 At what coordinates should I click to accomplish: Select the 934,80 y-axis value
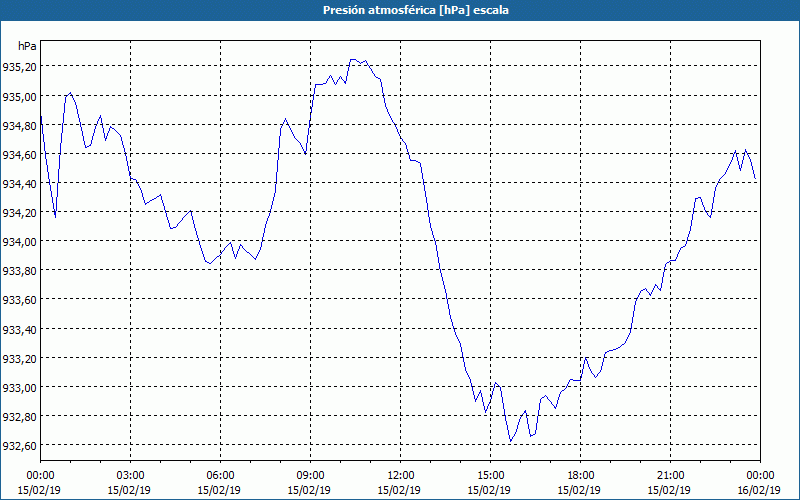tap(19, 126)
